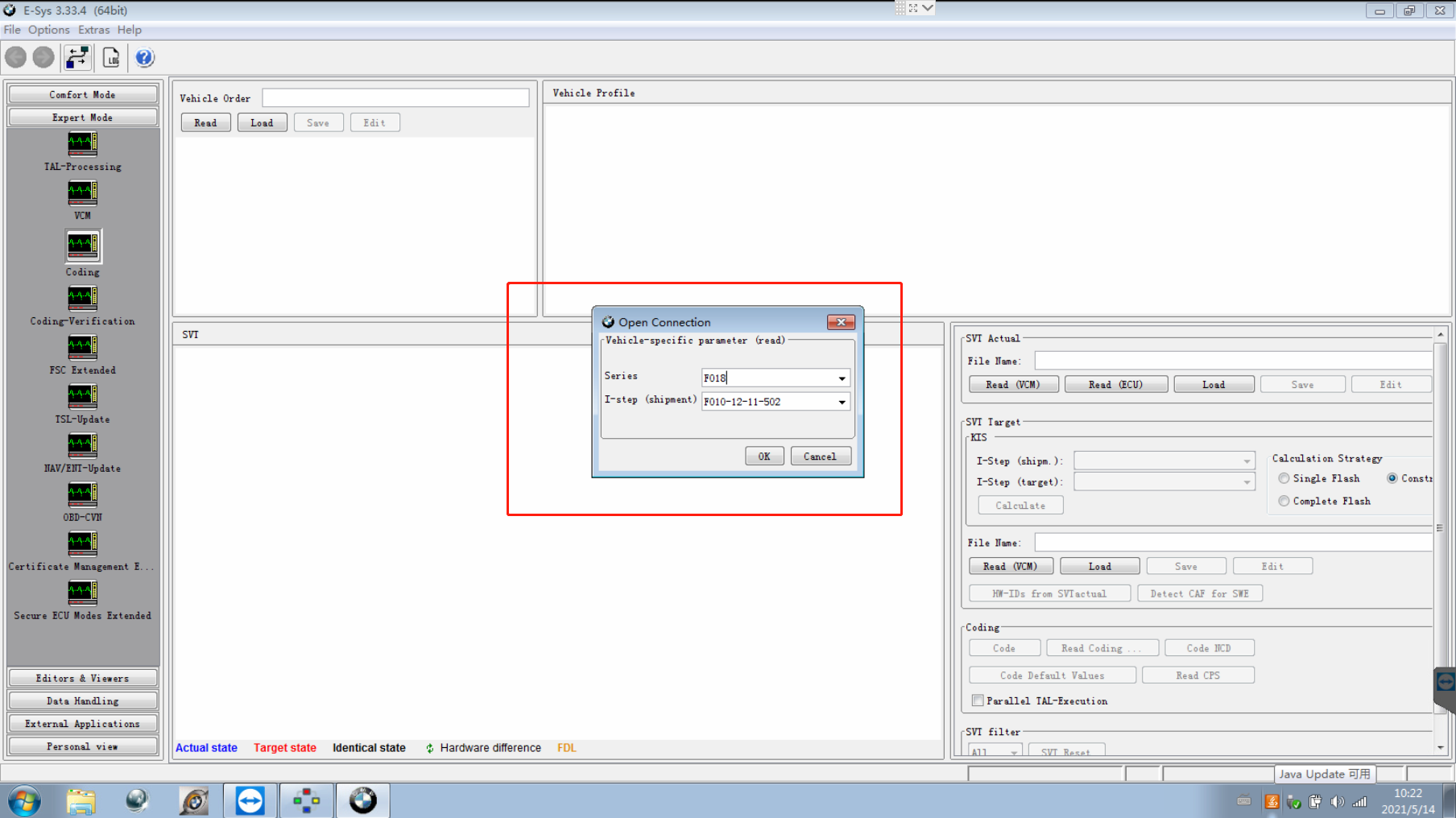Image resolution: width=1456 pixels, height=818 pixels.
Task: Switch to Comfort Mode section
Action: (82, 94)
